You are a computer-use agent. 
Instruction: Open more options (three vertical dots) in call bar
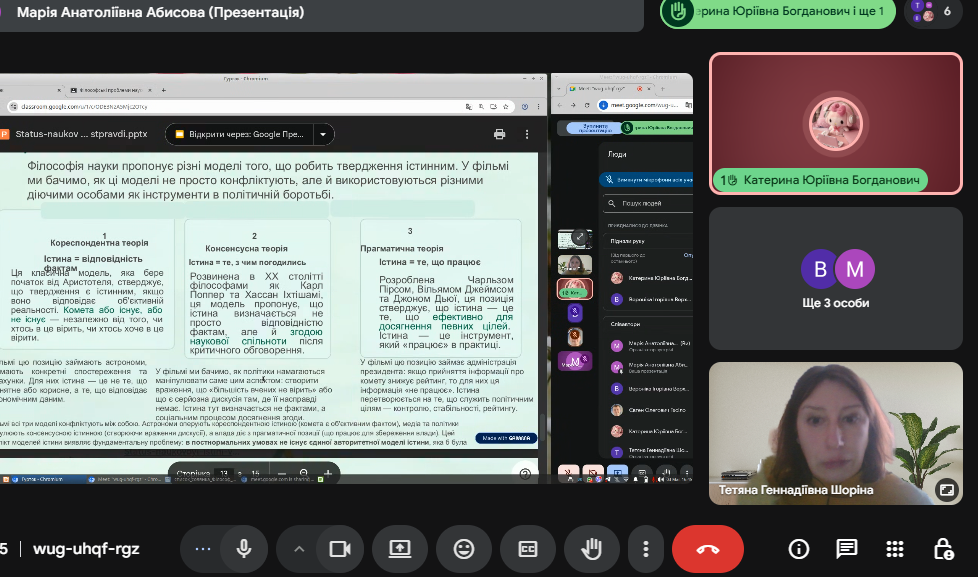point(646,548)
